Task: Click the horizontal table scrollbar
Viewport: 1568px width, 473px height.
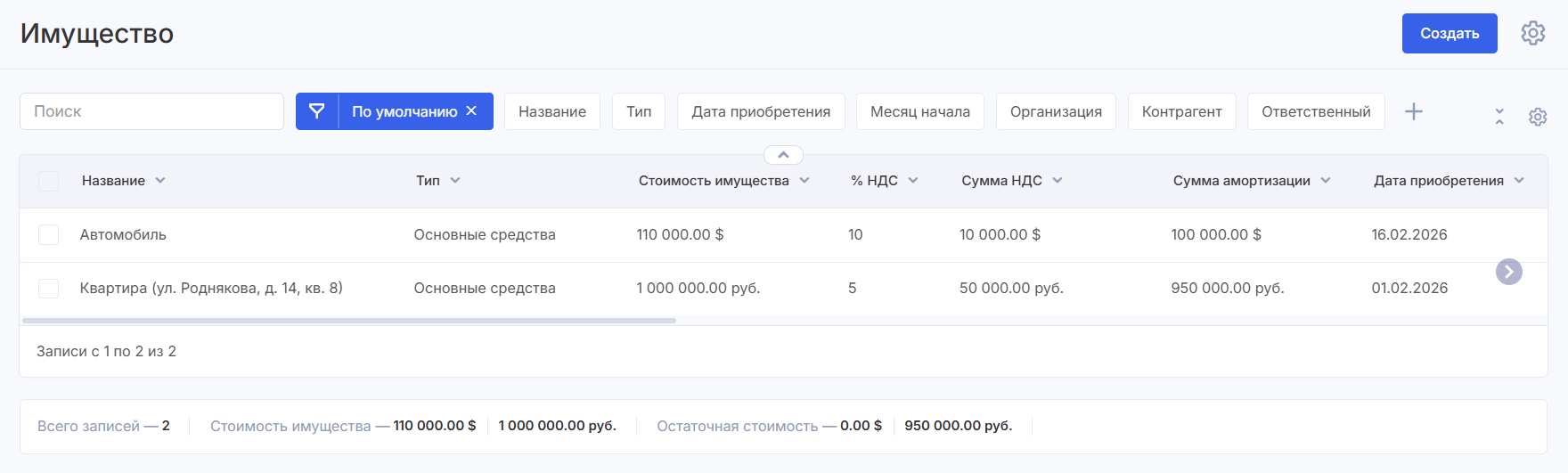Action: coord(349,321)
